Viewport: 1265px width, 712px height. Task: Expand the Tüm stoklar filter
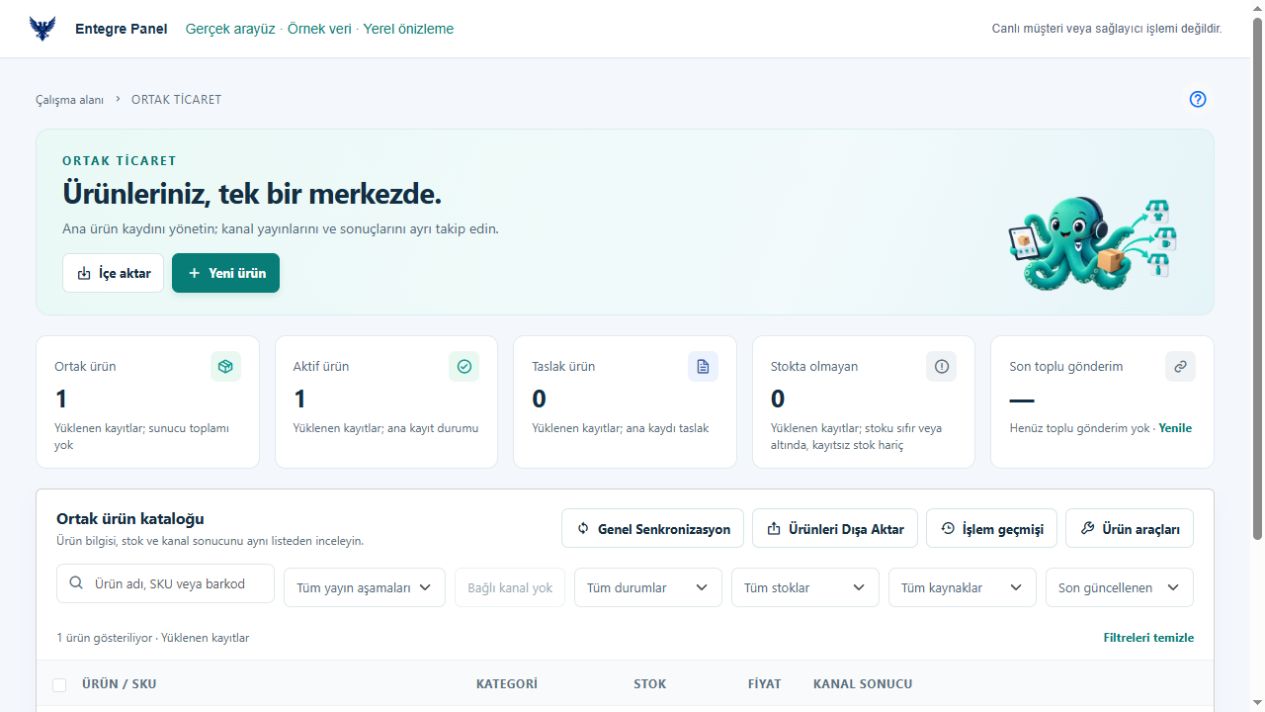(x=805, y=588)
